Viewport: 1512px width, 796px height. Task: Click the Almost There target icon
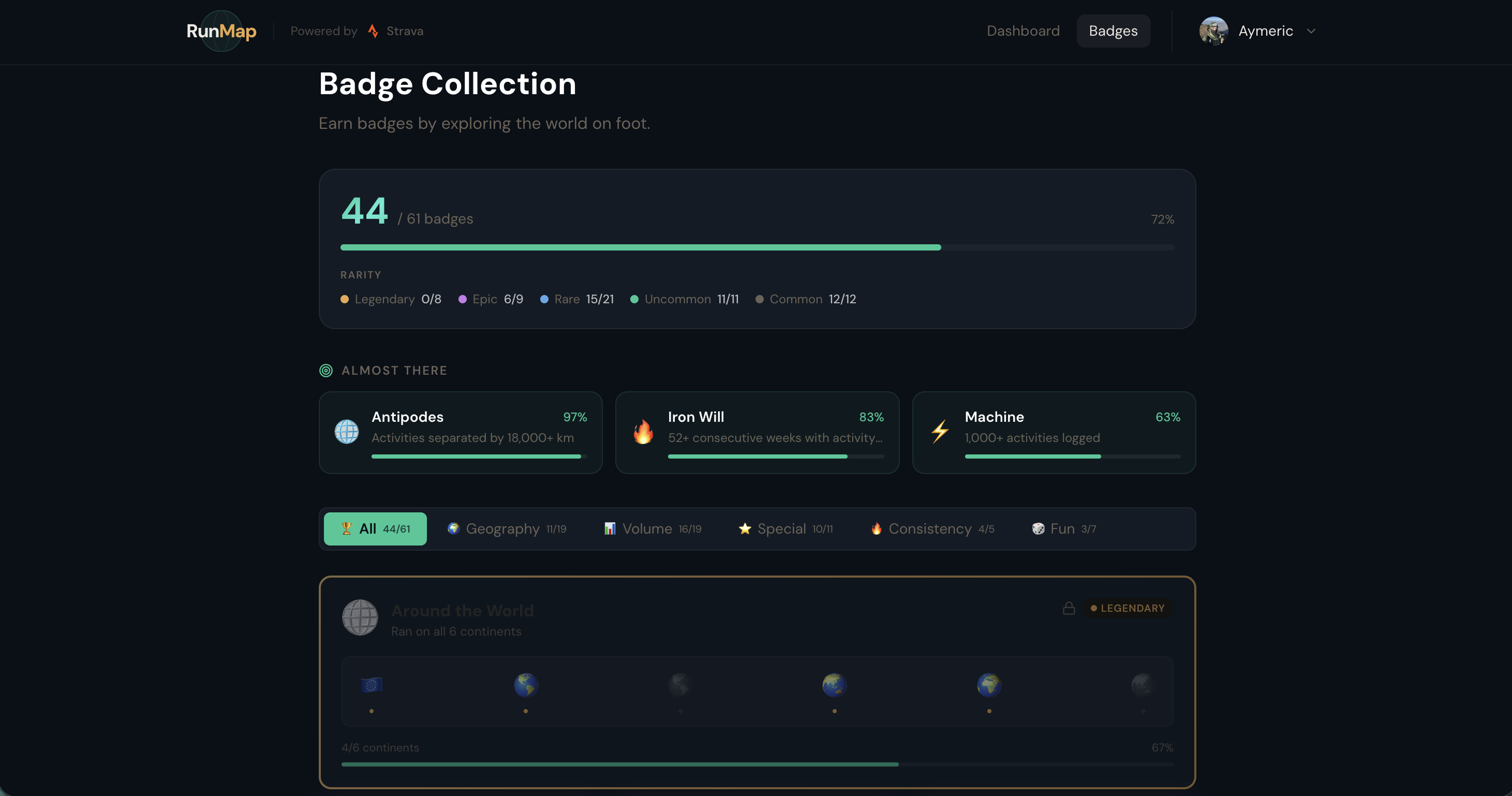click(x=326, y=371)
